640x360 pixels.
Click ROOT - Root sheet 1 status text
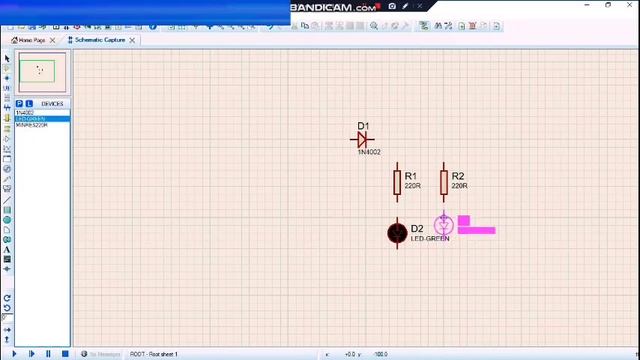154,354
